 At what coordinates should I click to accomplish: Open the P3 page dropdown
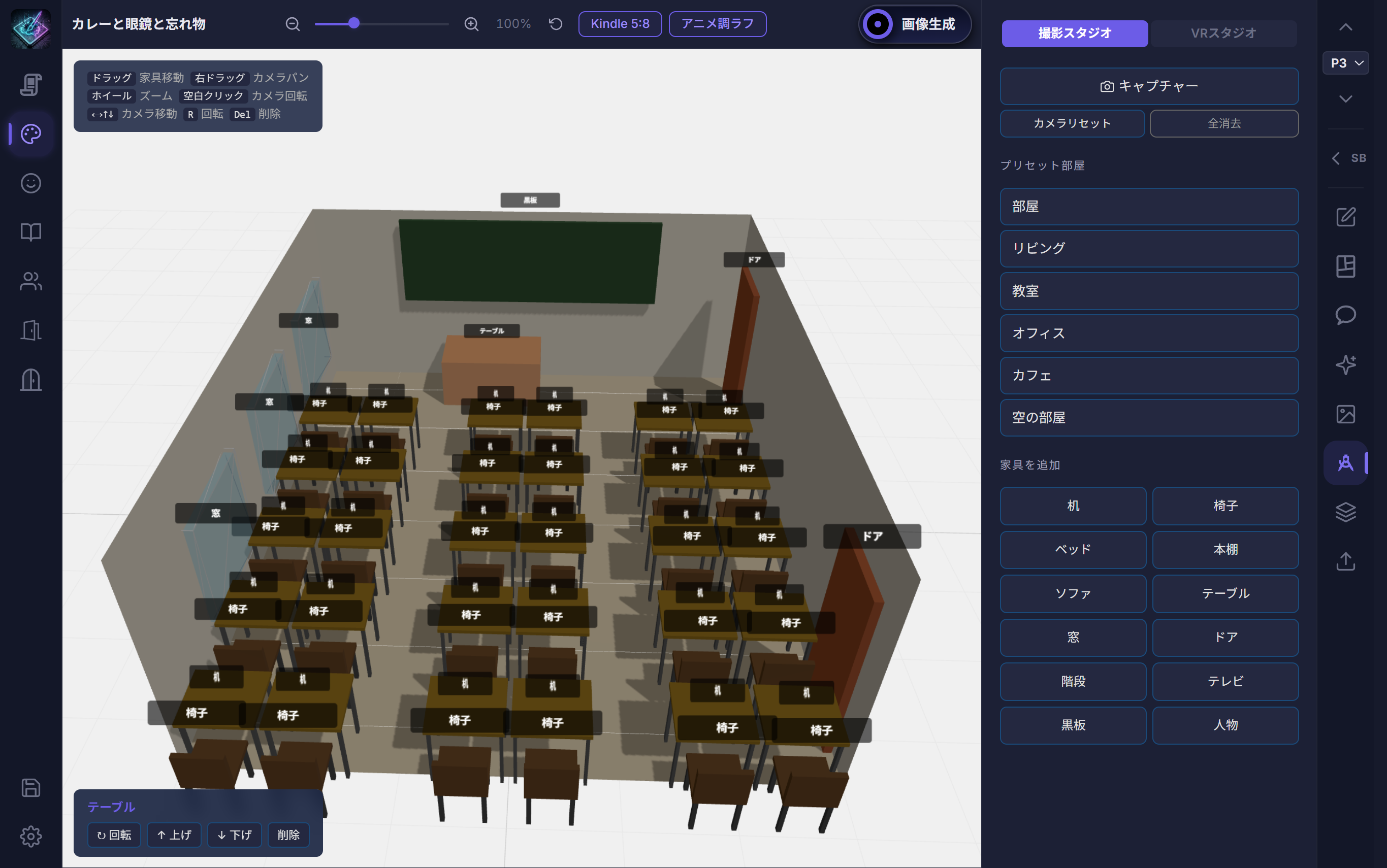pyautogui.click(x=1346, y=63)
